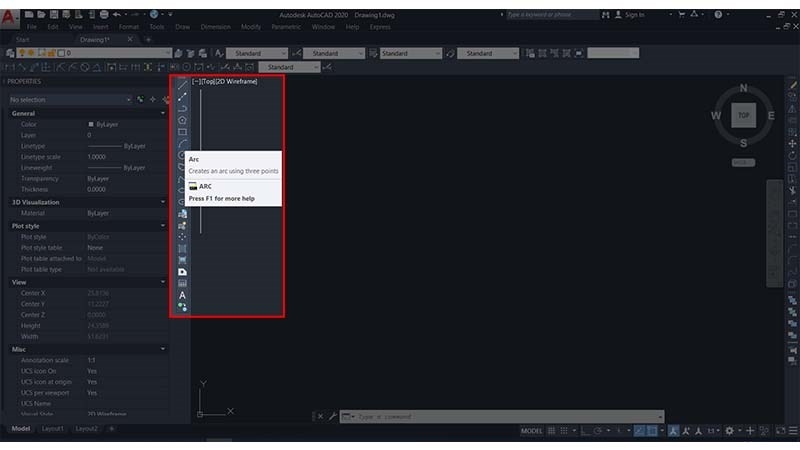Click the workspace switching gear icon
Image resolution: width=800 pixels, height=450 pixels.
730,431
